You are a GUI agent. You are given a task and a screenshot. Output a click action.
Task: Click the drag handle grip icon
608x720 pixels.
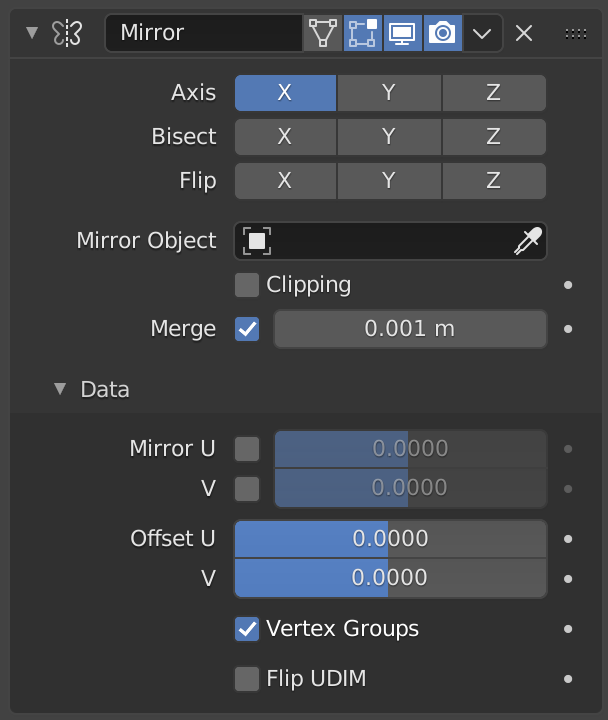click(x=575, y=33)
